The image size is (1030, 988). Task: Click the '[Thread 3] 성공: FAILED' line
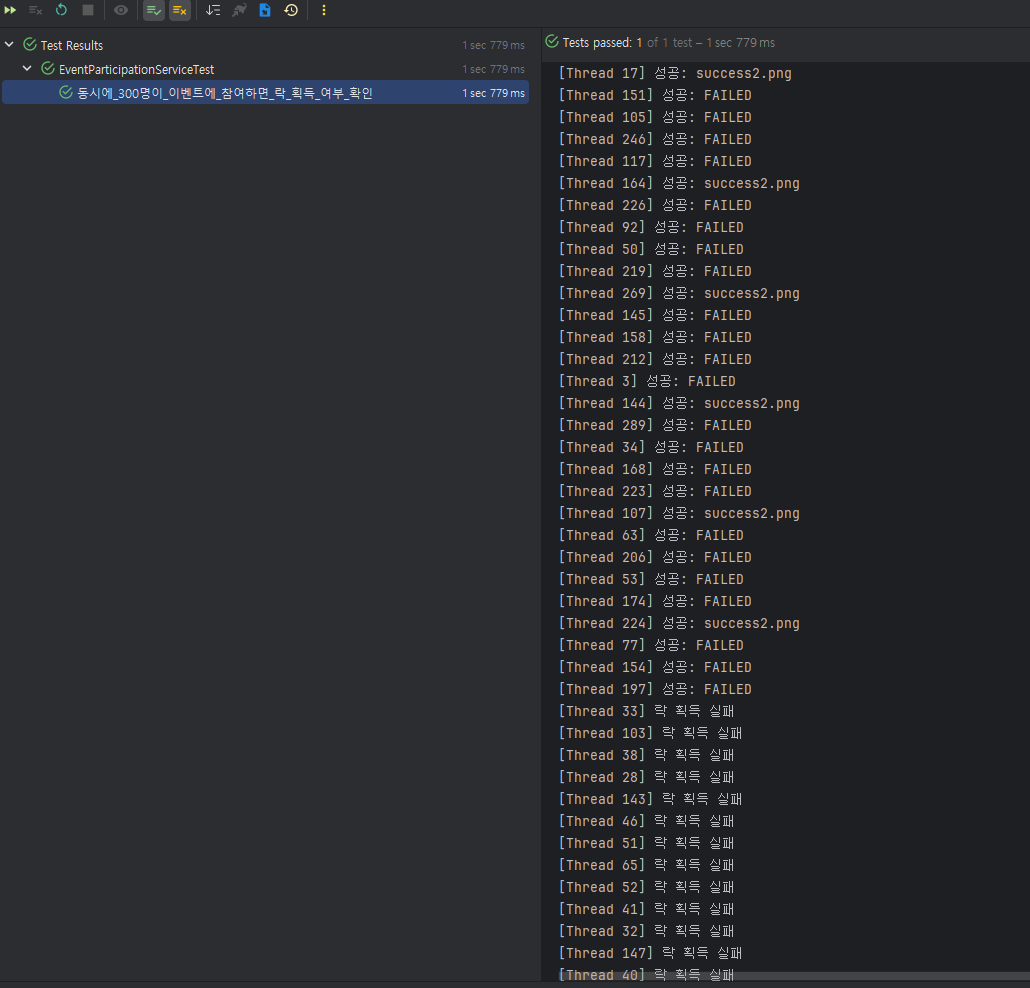(647, 382)
